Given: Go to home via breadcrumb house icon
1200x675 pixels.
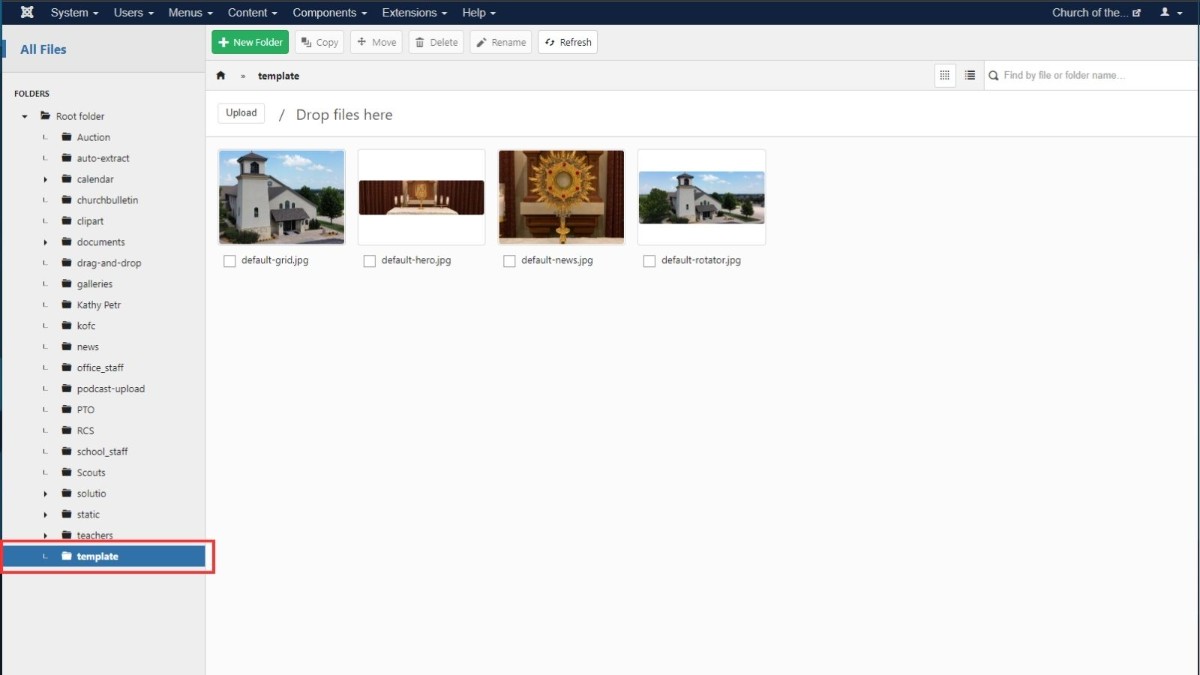Looking at the screenshot, I should tap(221, 76).
